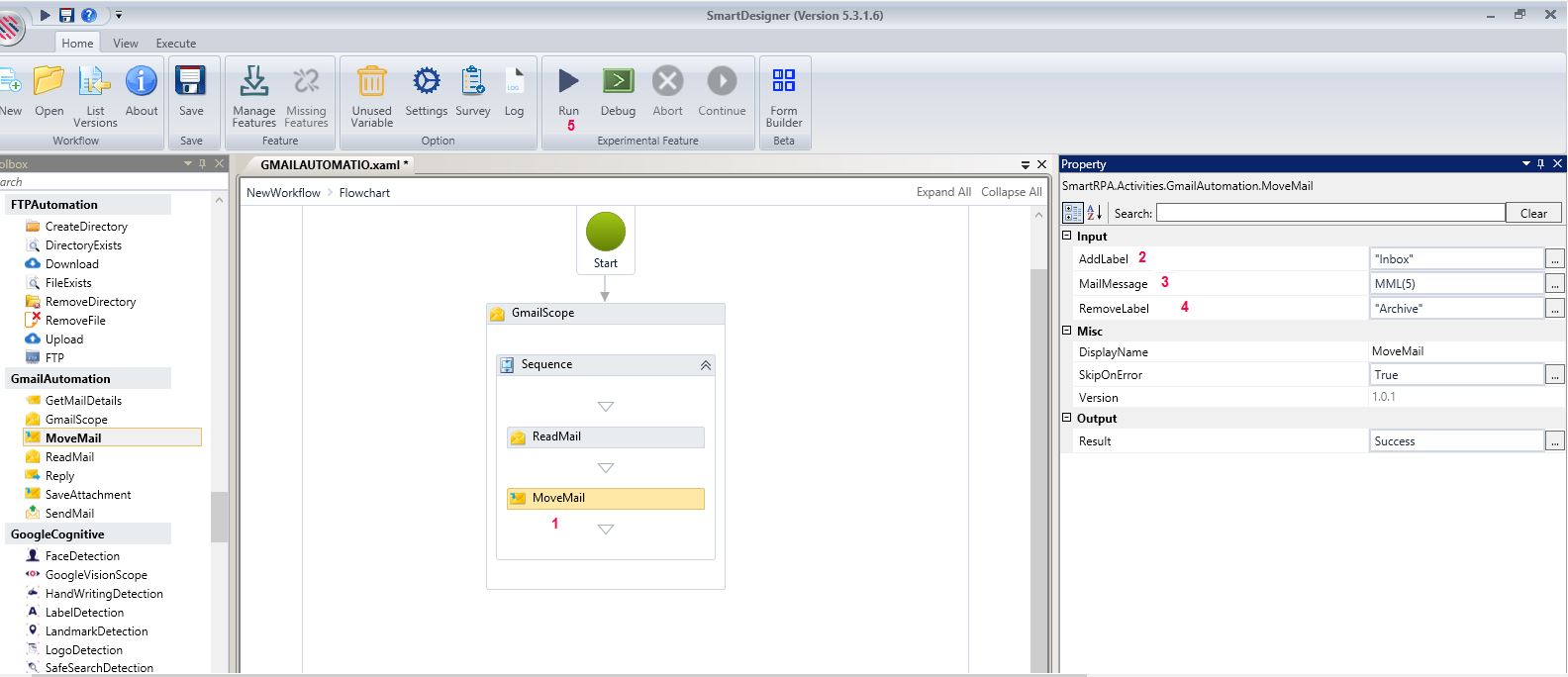Open the Survey clipboard icon
This screenshot has width=1568, height=677.
[473, 81]
